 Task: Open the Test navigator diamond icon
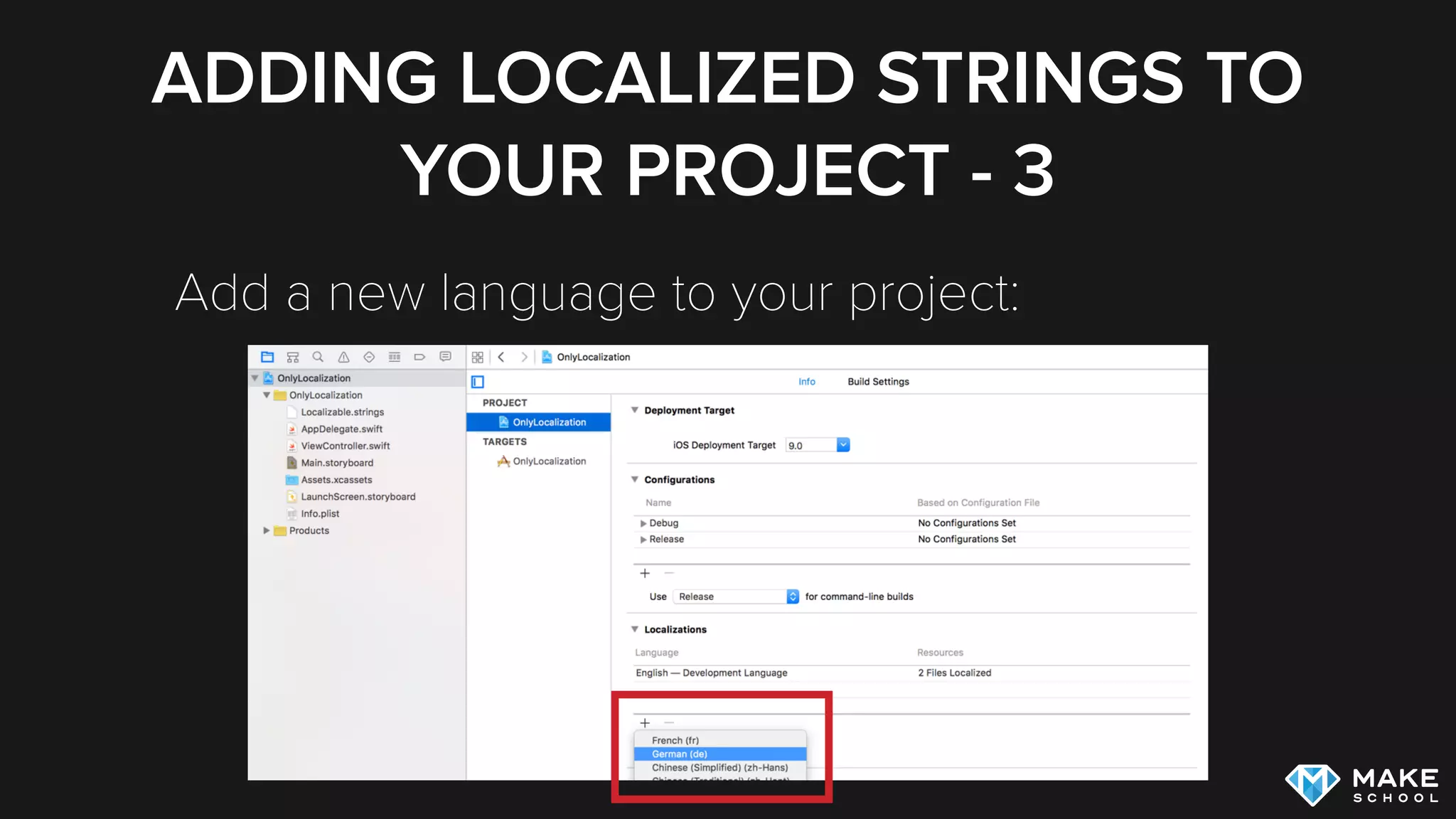(369, 357)
